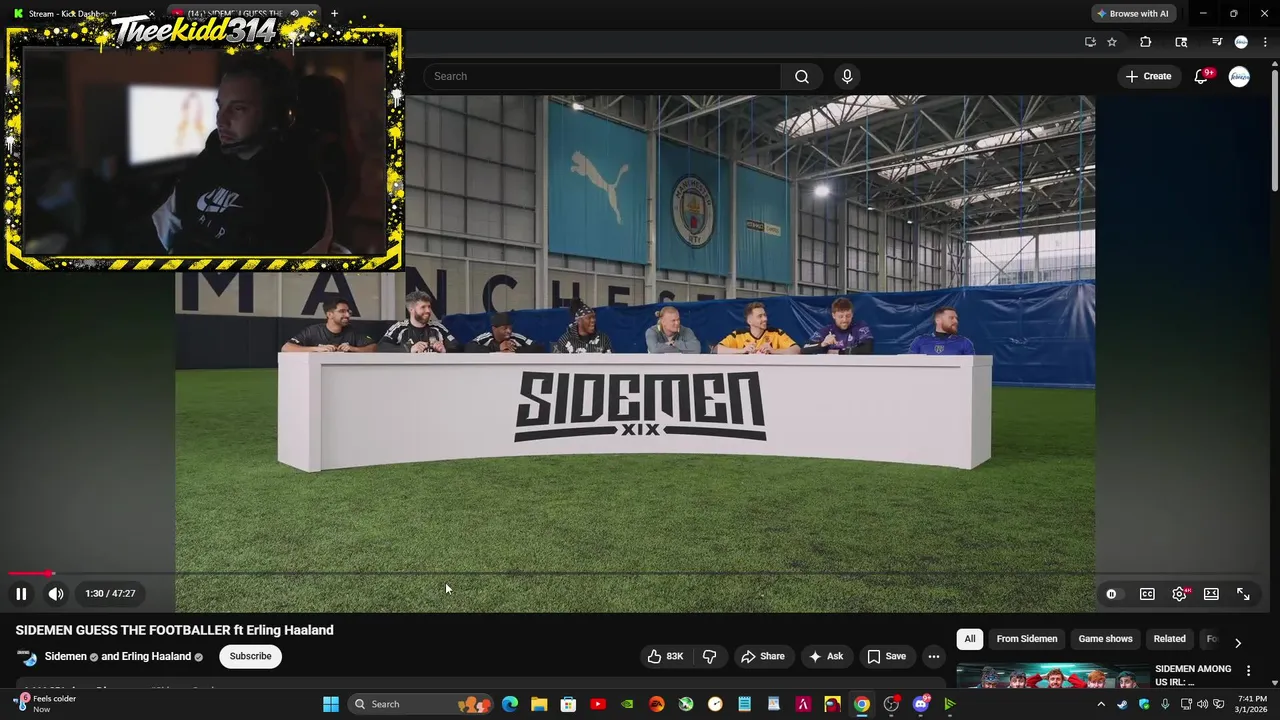Open the YouTube notifications bell
Viewport: 1280px width, 720px height.
pyautogui.click(x=1202, y=76)
